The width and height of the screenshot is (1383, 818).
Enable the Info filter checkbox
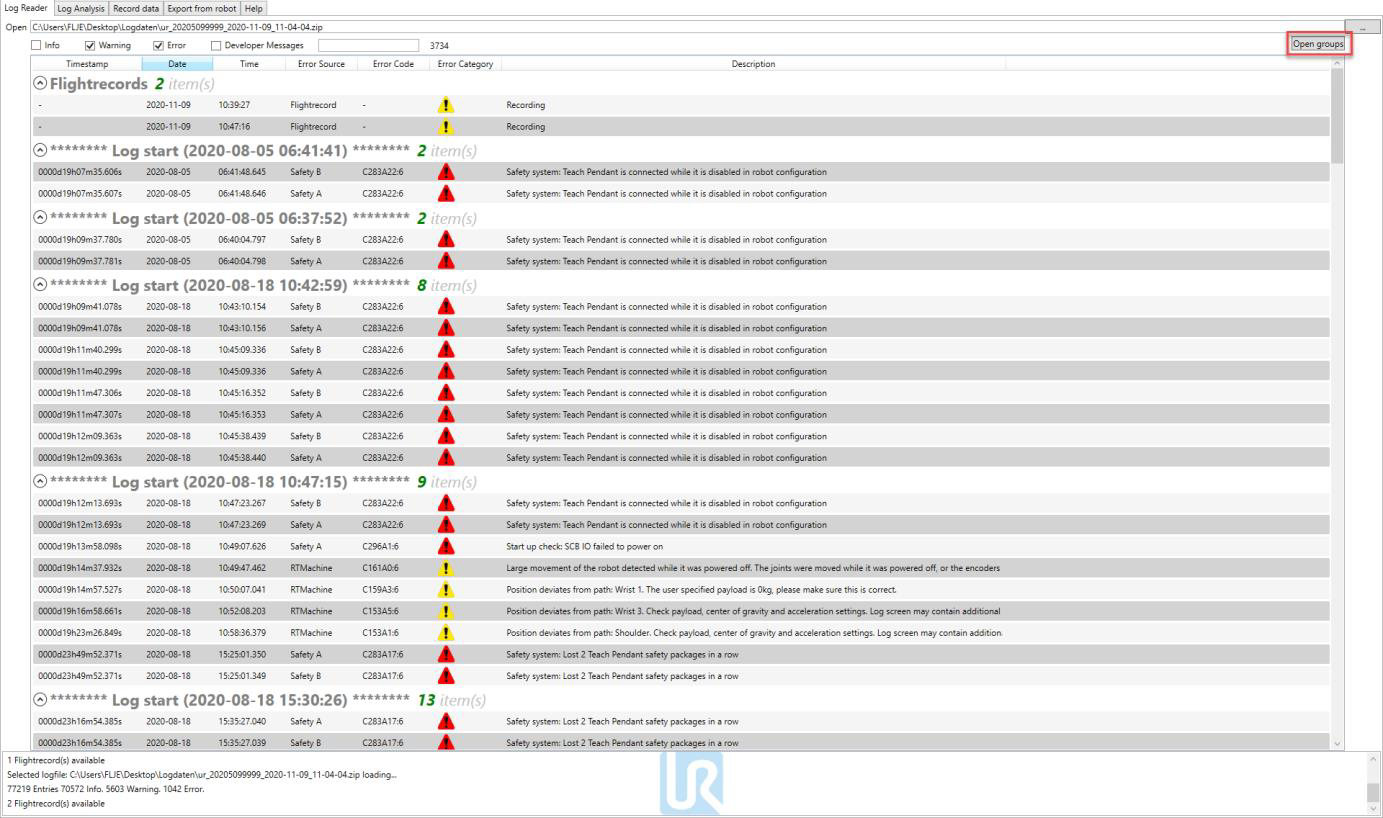[x=37, y=45]
